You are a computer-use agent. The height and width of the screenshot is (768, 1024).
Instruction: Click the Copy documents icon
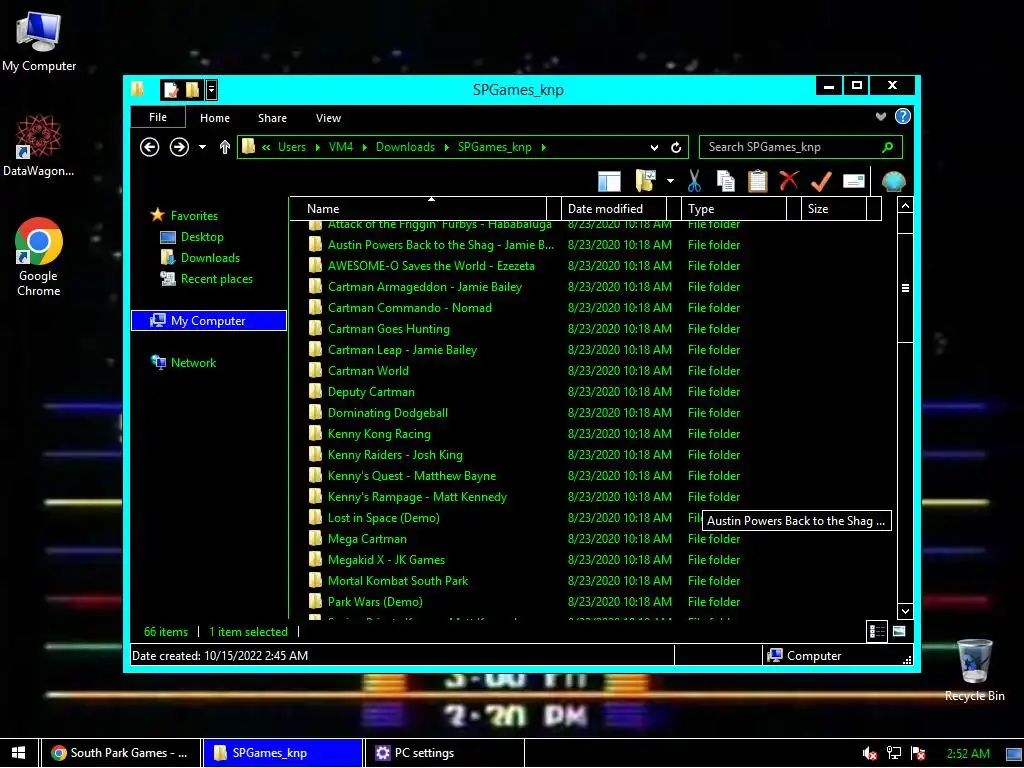[726, 181]
